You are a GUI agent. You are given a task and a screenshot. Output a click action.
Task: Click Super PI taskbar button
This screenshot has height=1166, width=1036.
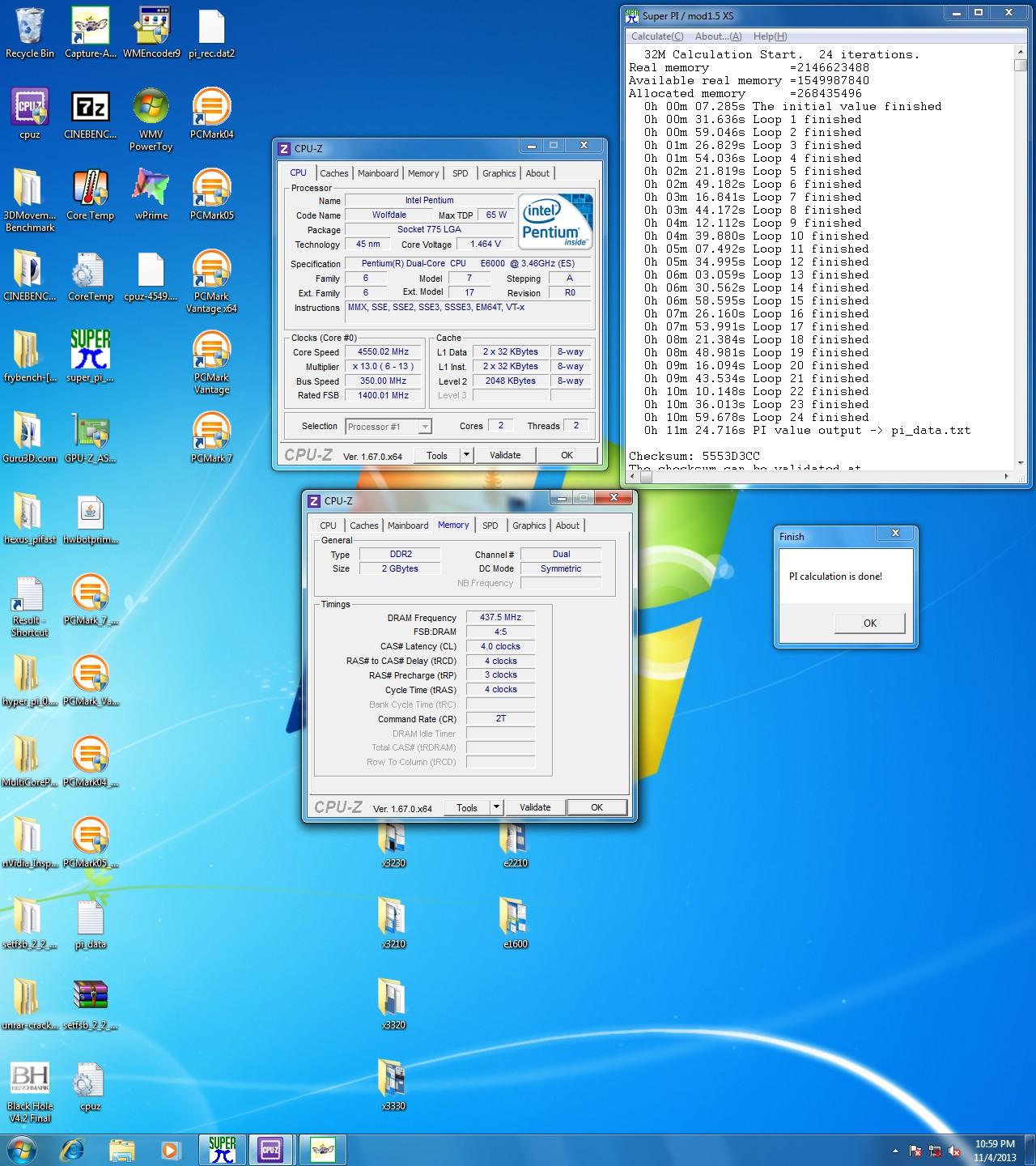[222, 1150]
